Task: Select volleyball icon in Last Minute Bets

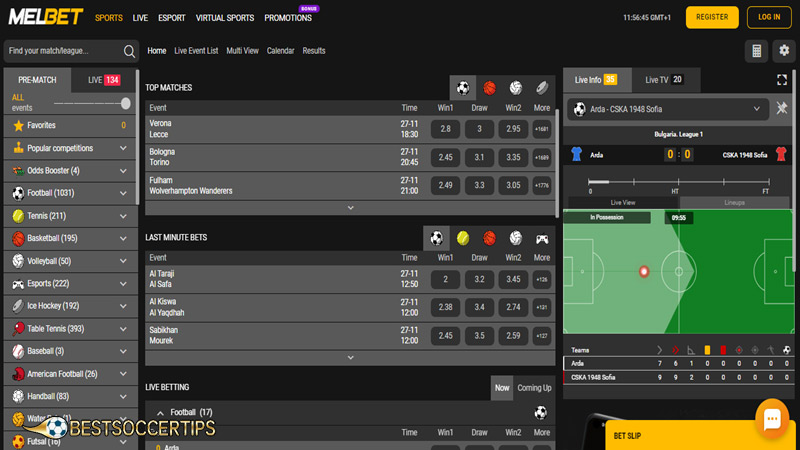Action: pos(516,238)
